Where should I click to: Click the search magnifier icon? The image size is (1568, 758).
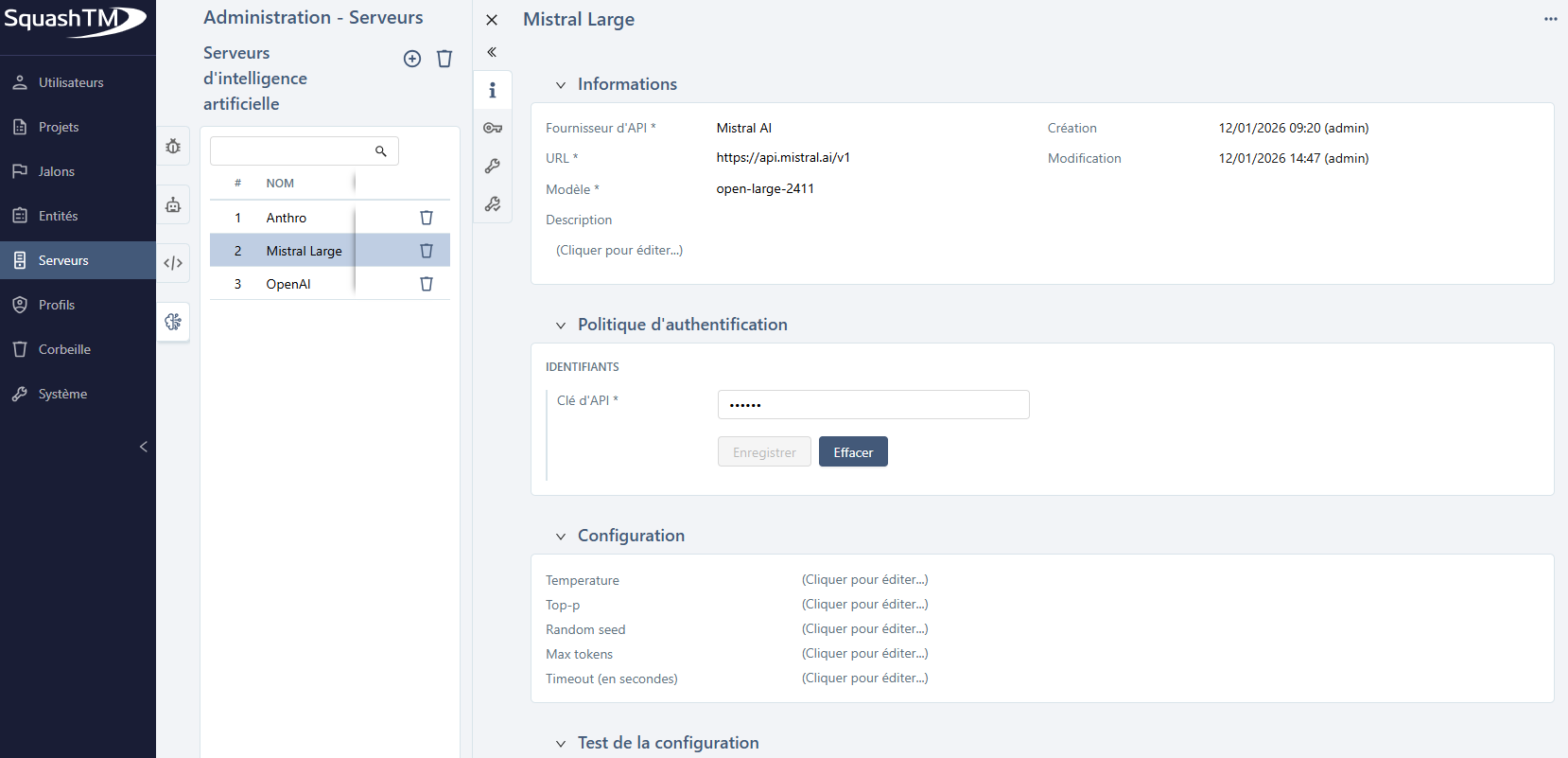pos(381,151)
